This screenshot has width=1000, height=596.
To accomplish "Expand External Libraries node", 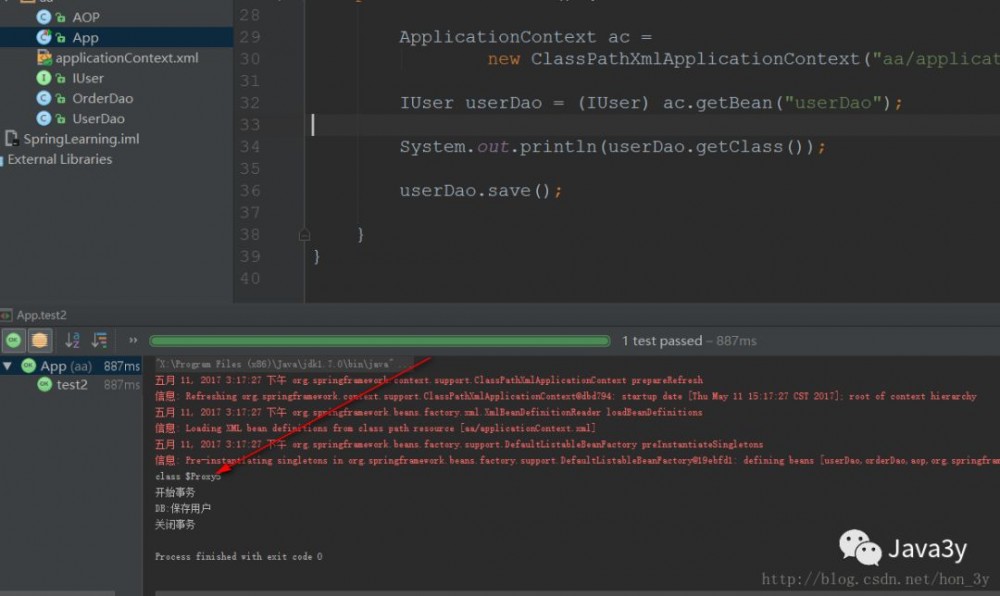I will pos(59,159).
